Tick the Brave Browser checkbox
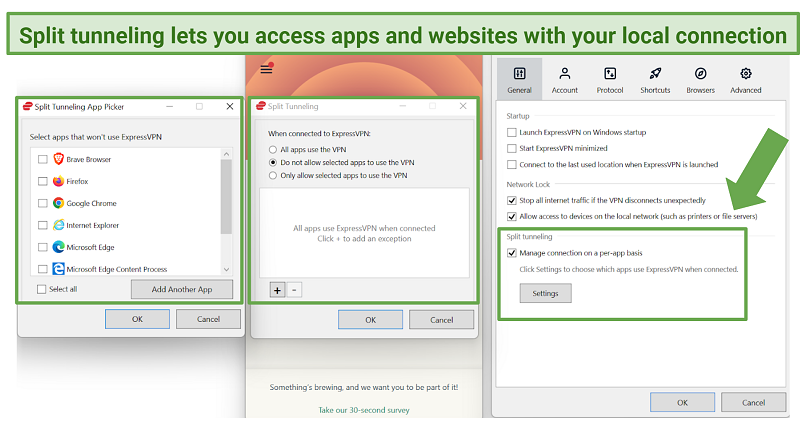The height and width of the screenshot is (434, 806). tap(43, 159)
